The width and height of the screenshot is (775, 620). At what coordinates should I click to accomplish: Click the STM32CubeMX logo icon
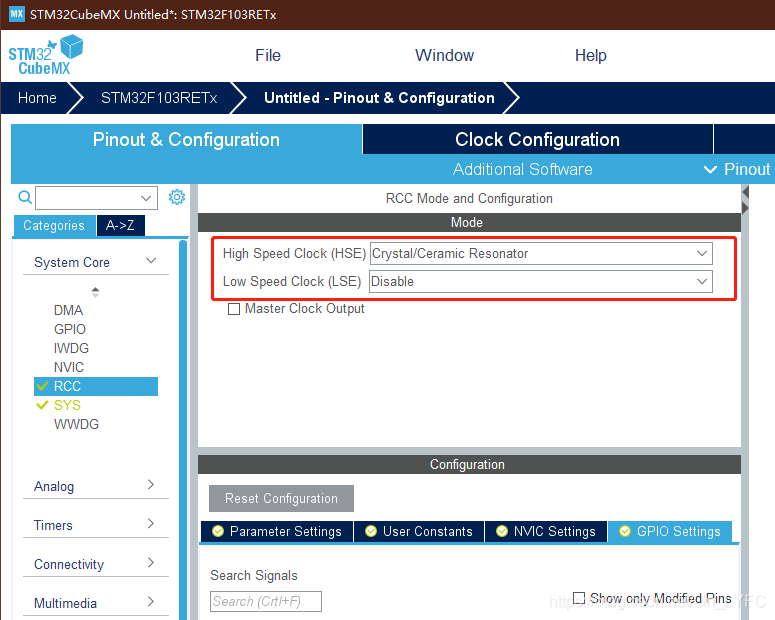[45, 55]
